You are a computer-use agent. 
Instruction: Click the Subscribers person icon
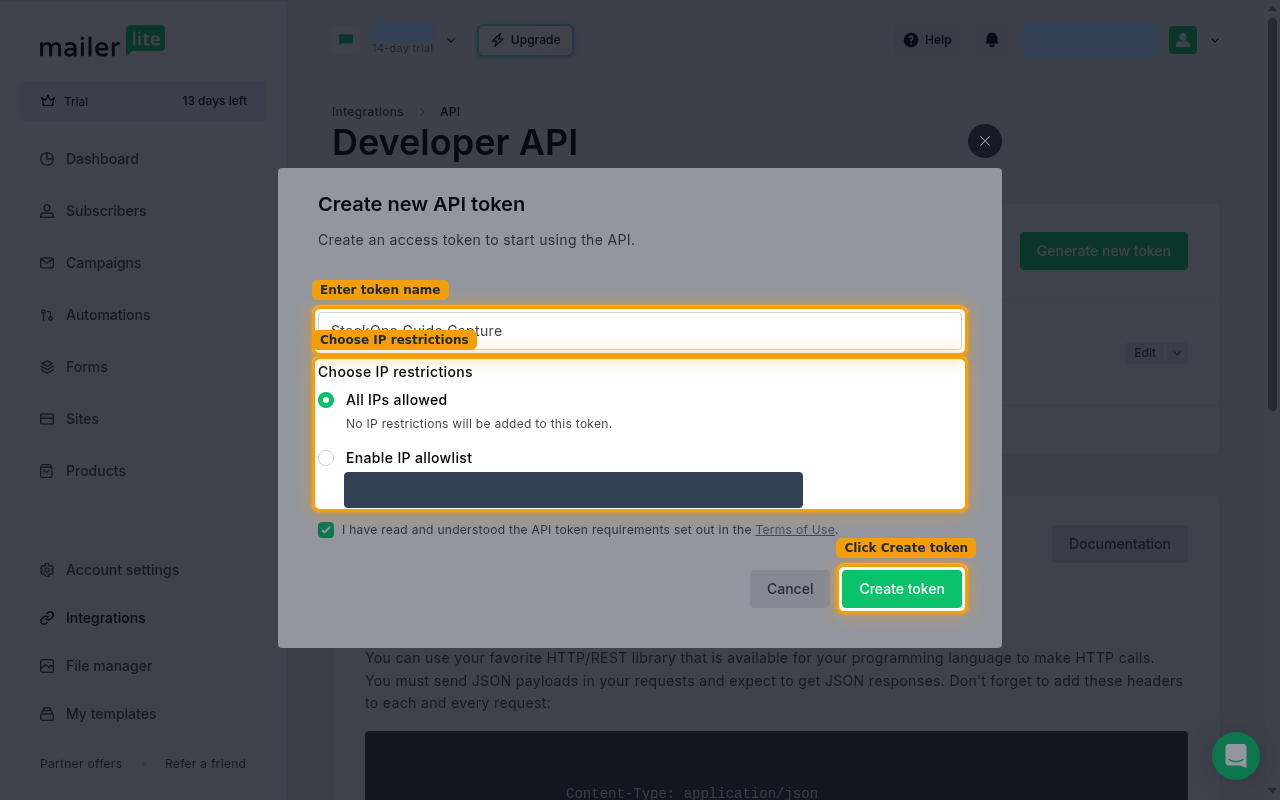[47, 211]
